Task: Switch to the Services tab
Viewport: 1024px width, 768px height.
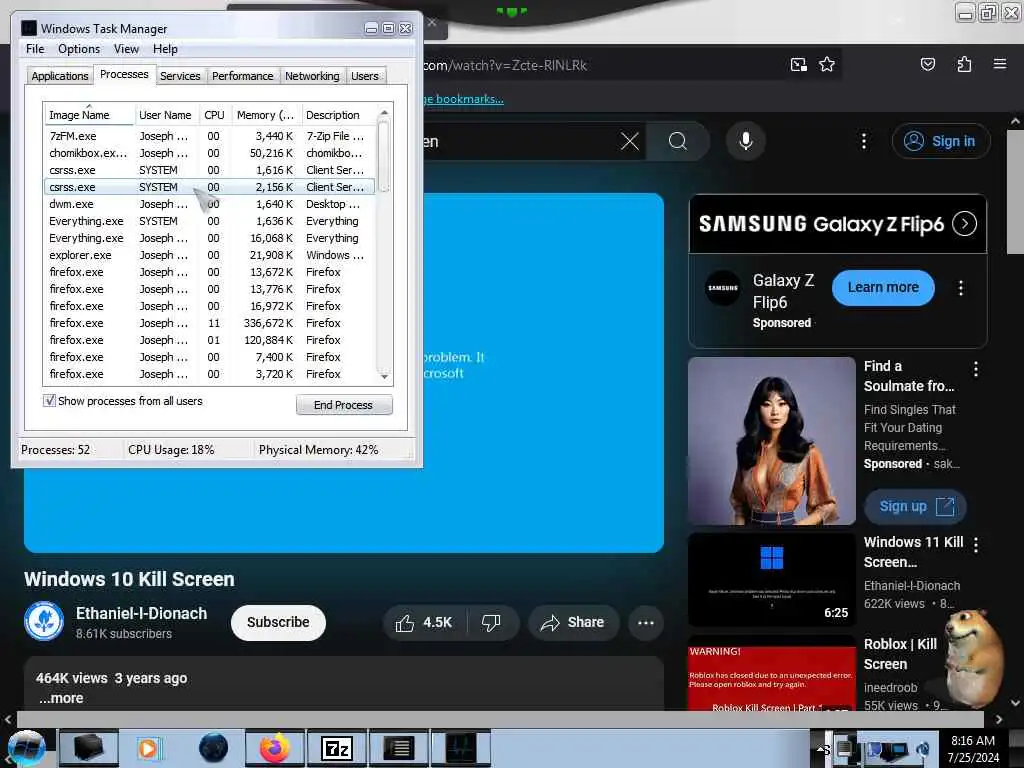Action: point(180,76)
